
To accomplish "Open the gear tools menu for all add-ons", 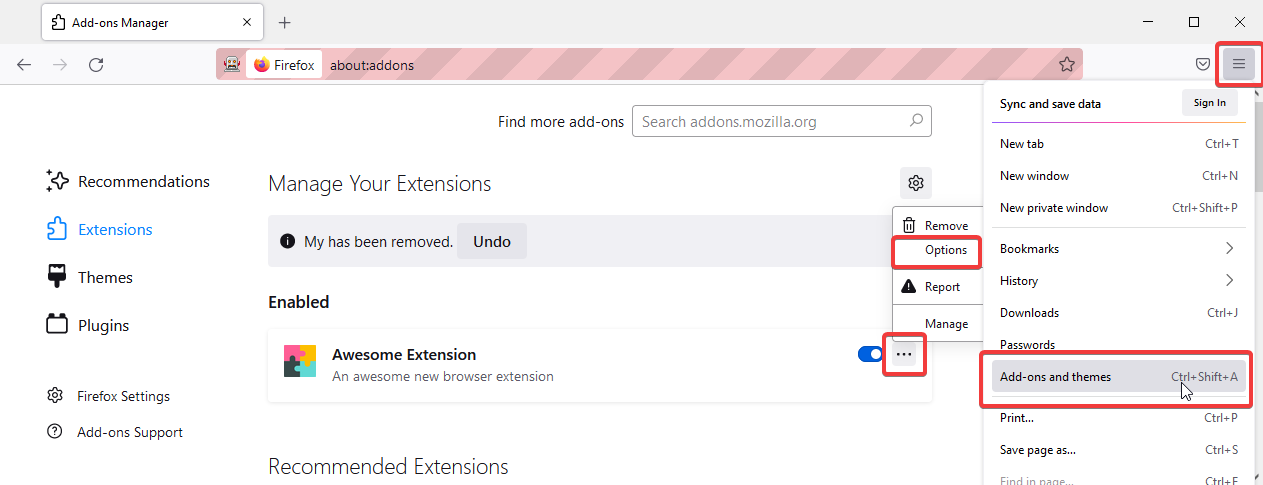I will [x=915, y=183].
